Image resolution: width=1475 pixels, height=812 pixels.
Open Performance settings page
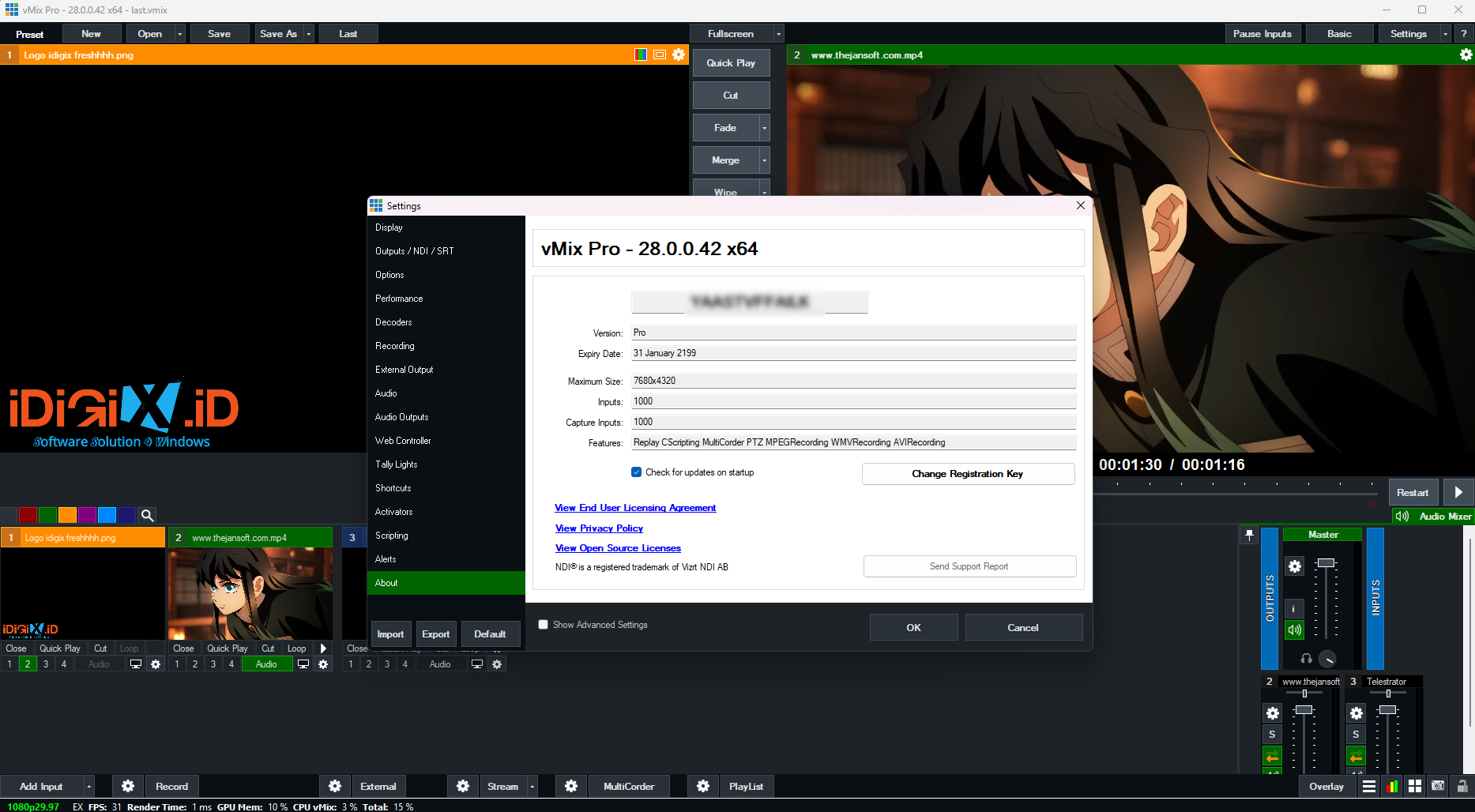pos(446,299)
